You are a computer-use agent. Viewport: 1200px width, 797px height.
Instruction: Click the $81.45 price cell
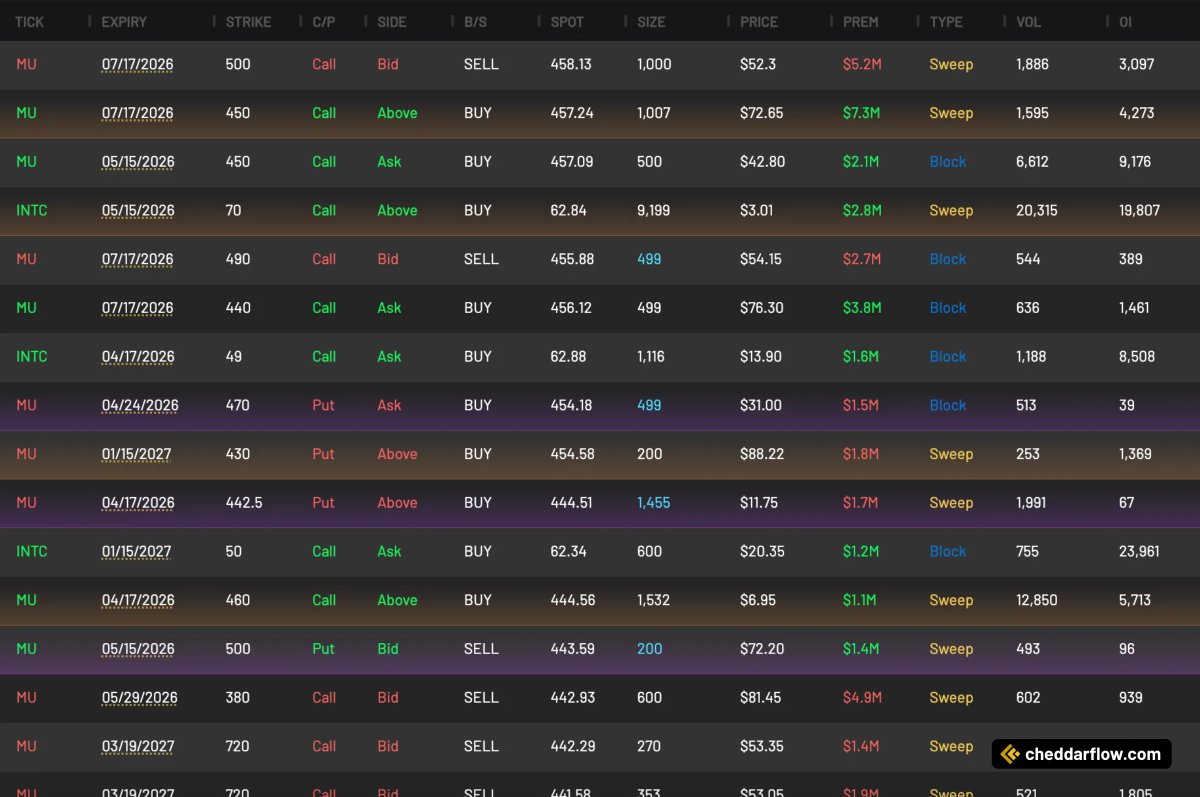[x=761, y=698]
